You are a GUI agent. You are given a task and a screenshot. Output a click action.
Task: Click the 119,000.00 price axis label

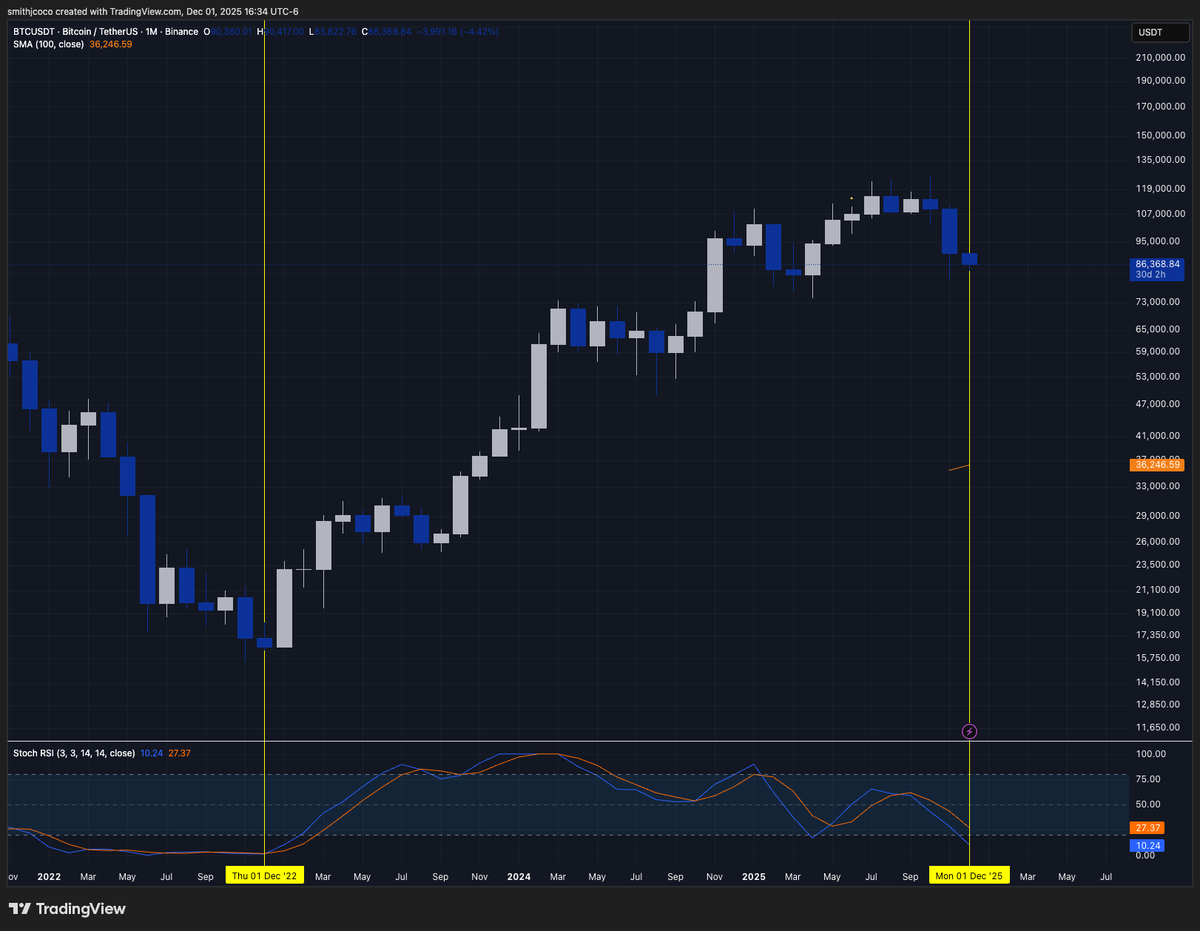[x=1160, y=188]
